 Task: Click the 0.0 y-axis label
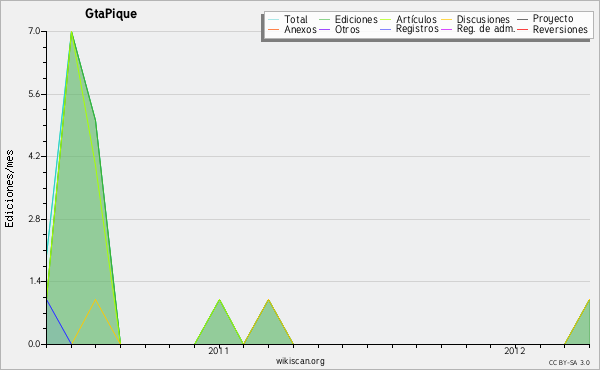(34, 344)
